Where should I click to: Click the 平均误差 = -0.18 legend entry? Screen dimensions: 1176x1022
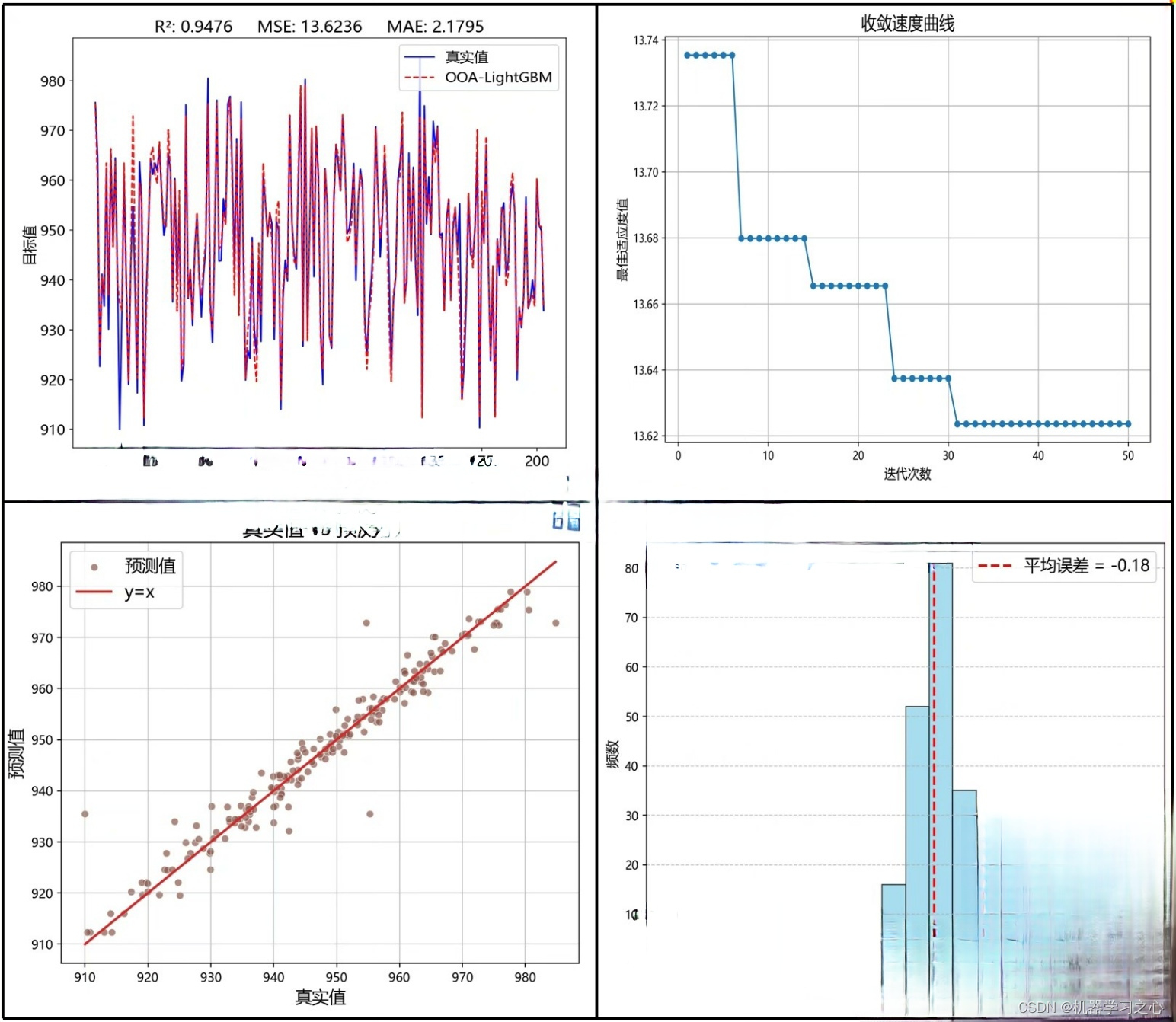(x=1064, y=566)
